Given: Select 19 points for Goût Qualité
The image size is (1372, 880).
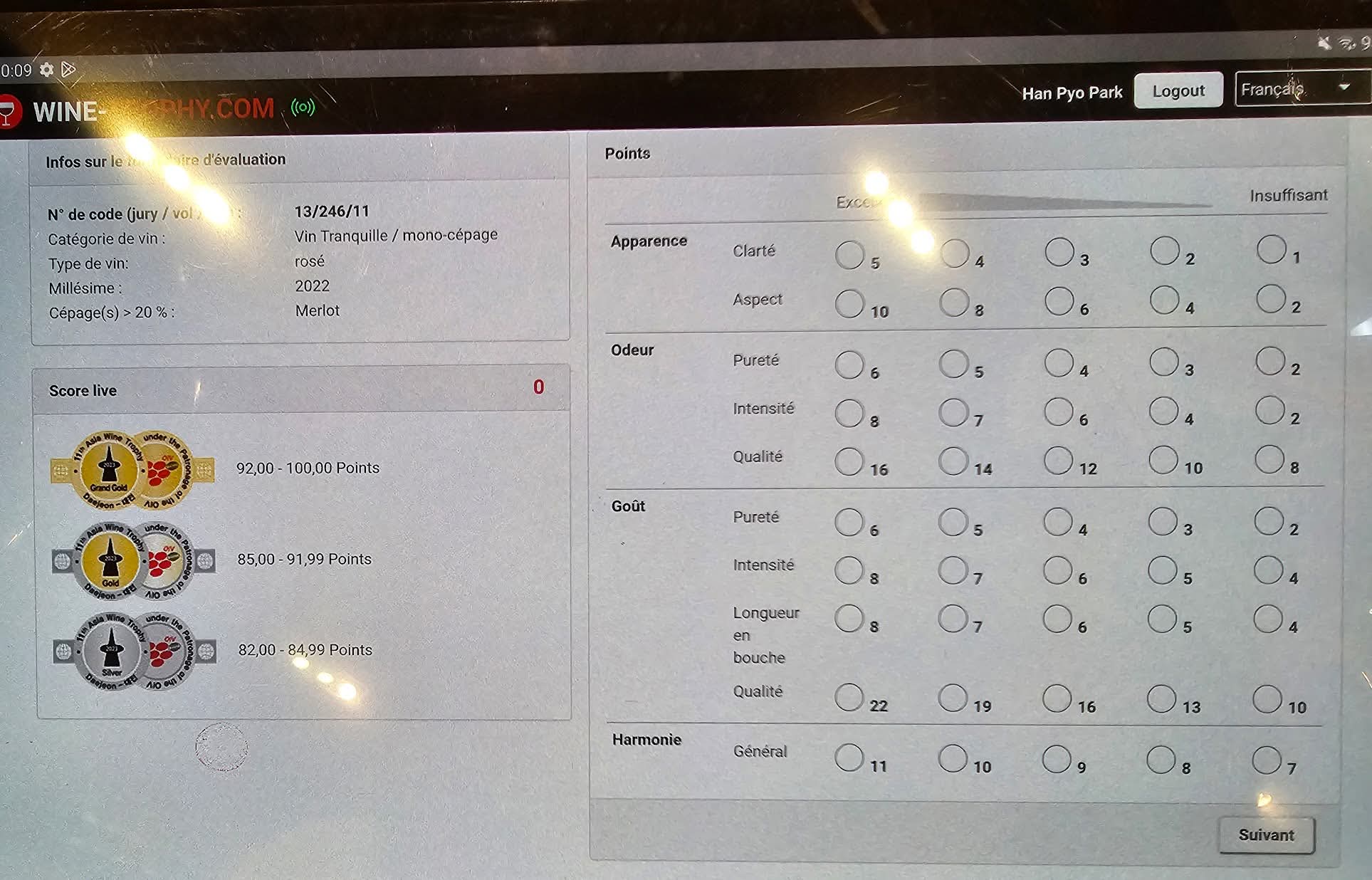Looking at the screenshot, I should pos(953,698).
